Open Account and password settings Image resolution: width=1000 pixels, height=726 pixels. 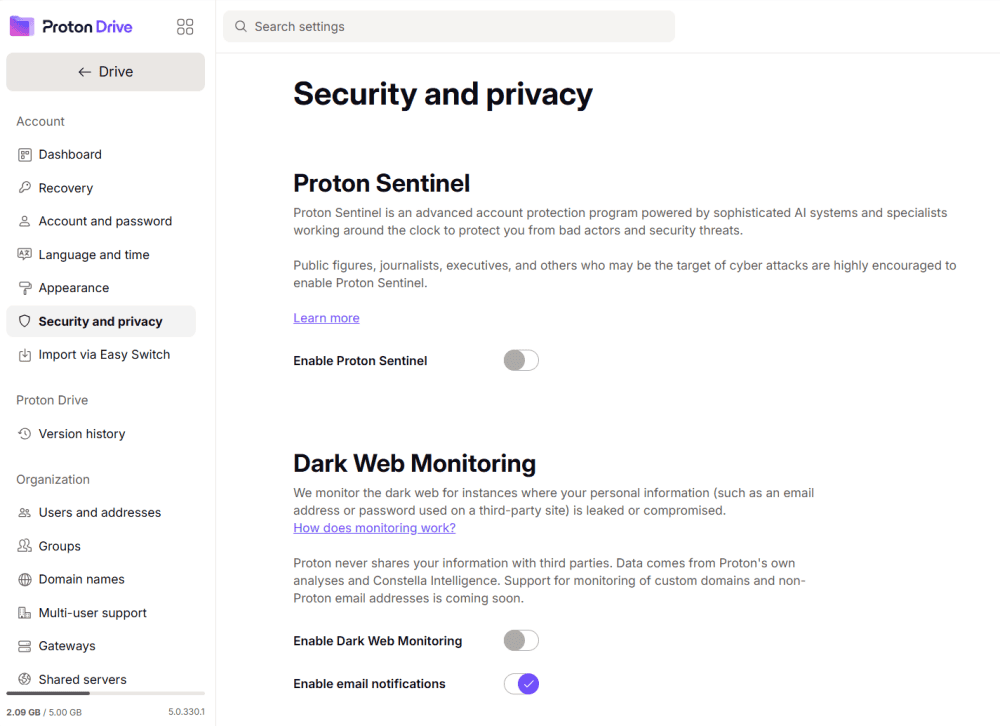[105, 222]
